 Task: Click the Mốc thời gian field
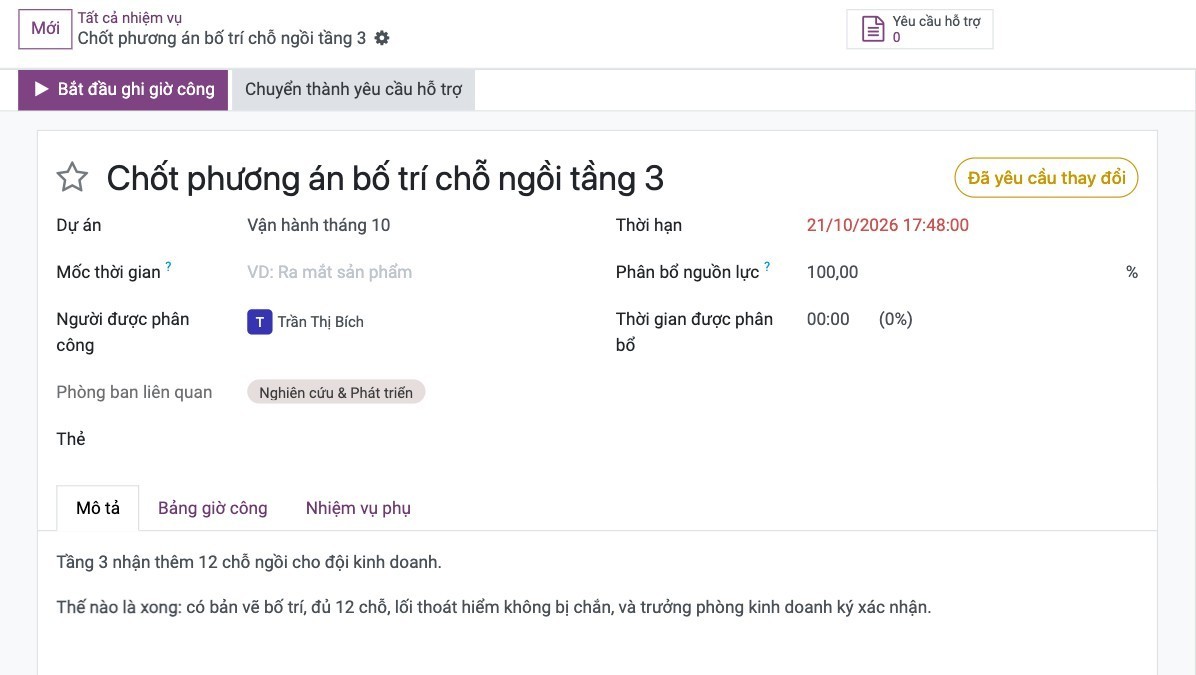coord(412,272)
